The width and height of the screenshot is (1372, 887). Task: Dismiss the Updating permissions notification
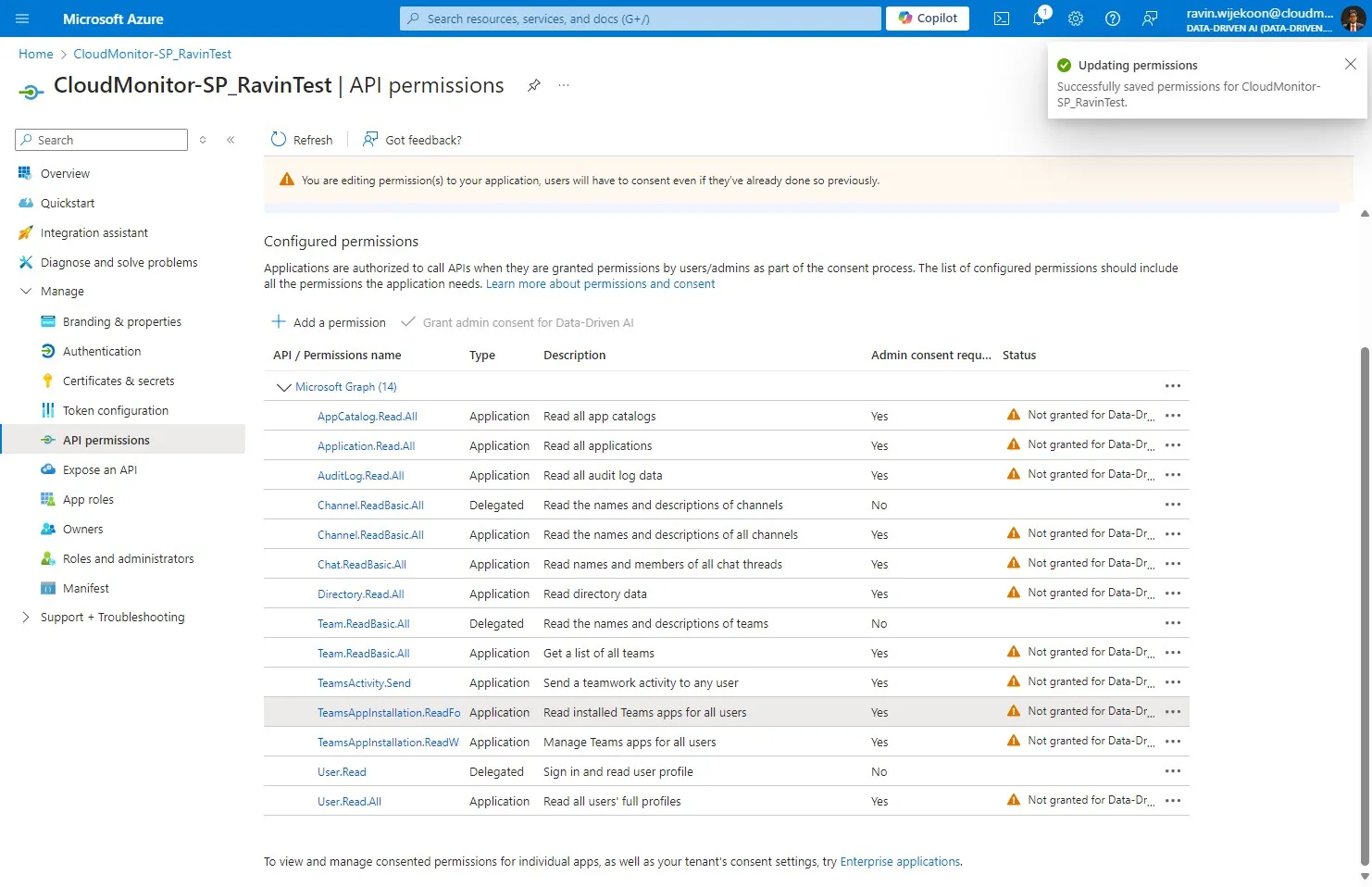pos(1351,64)
